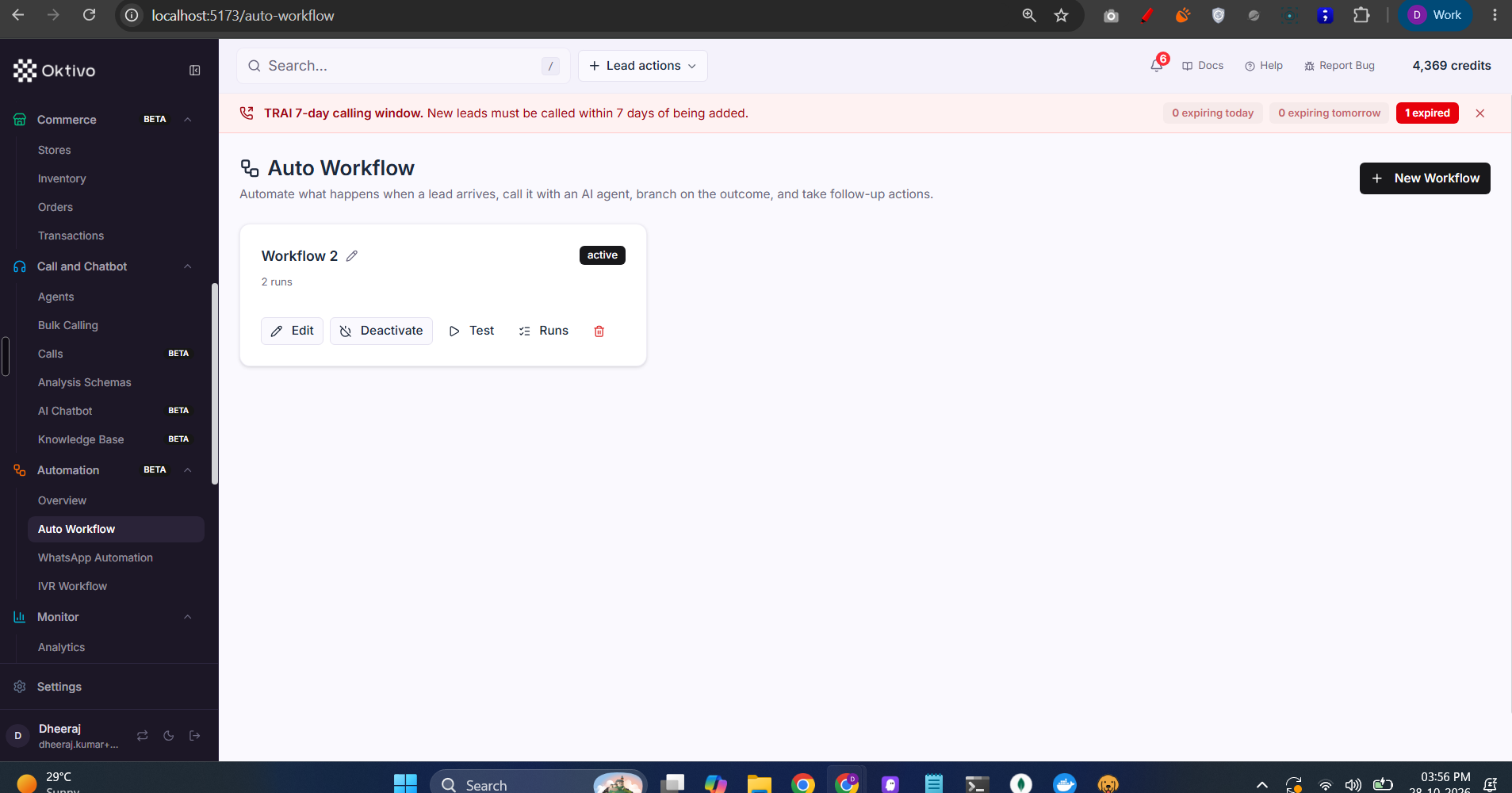
Task: Collapse the Automation section
Action: click(188, 470)
